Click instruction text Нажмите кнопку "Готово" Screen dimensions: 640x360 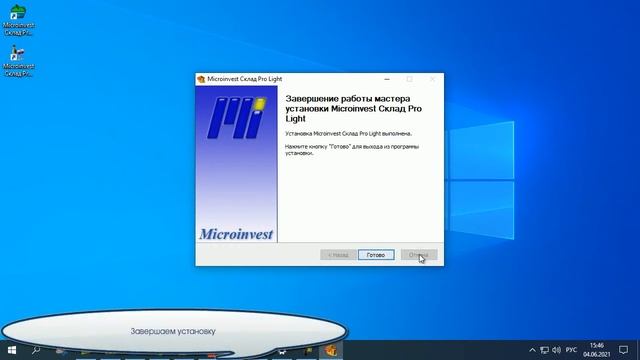click(352, 150)
